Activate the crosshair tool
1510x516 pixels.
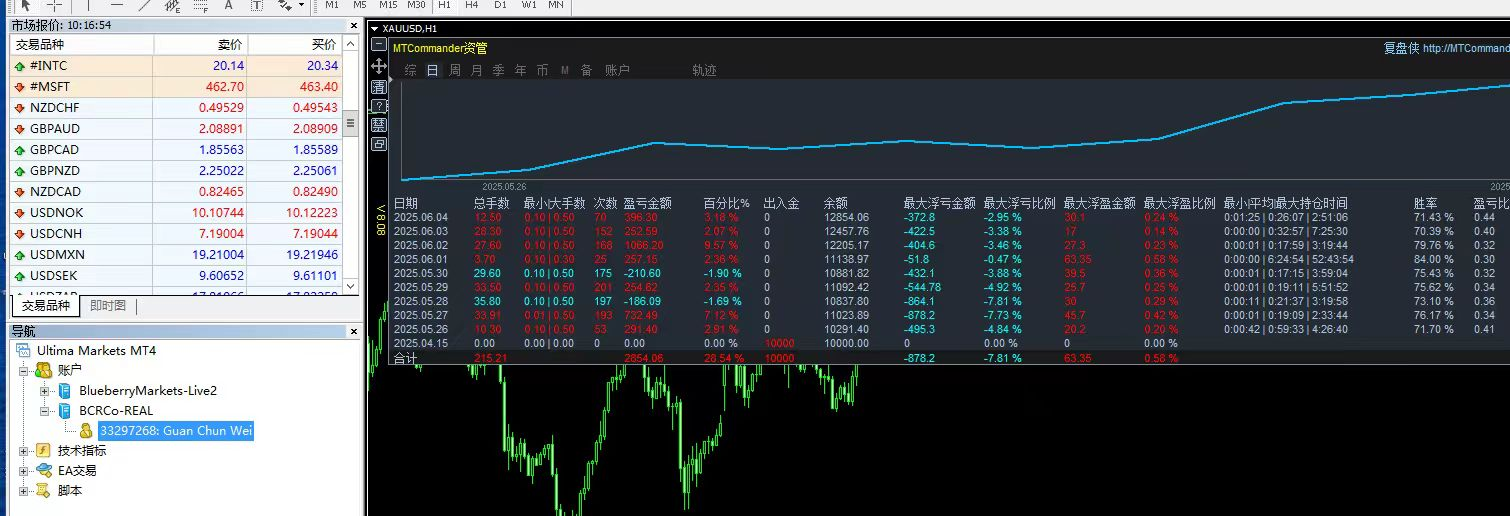(x=54, y=5)
